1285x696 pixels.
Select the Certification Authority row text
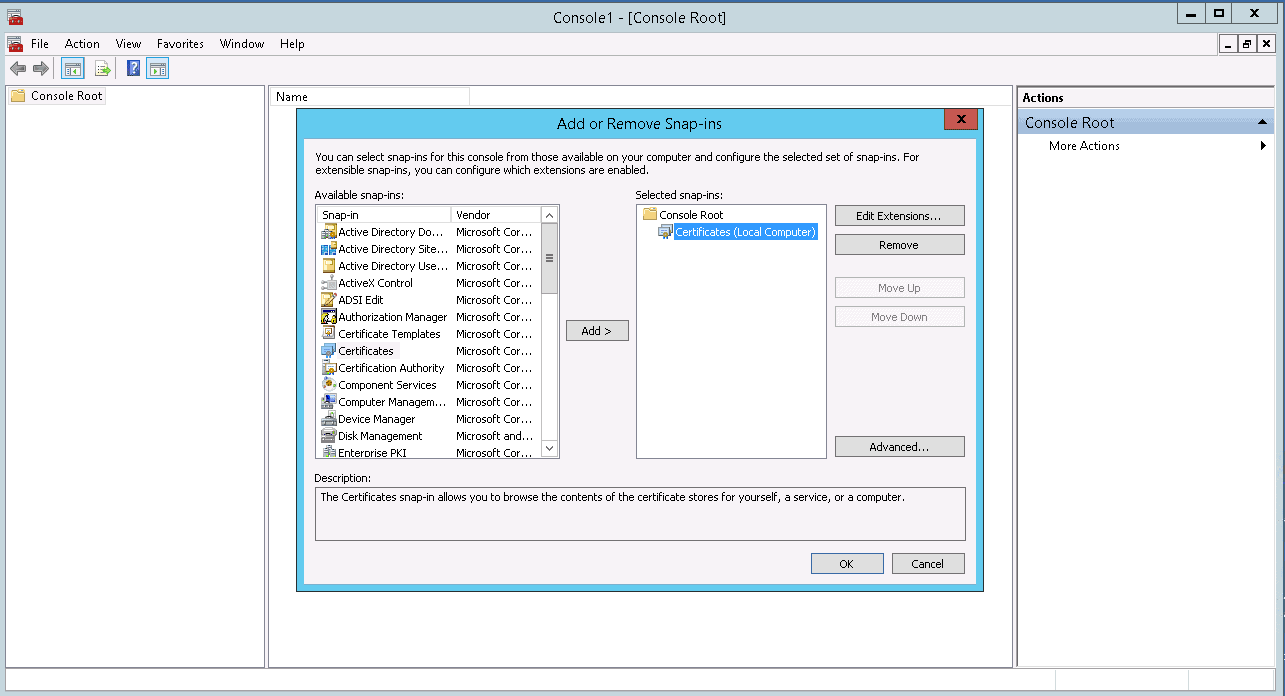click(x=391, y=368)
